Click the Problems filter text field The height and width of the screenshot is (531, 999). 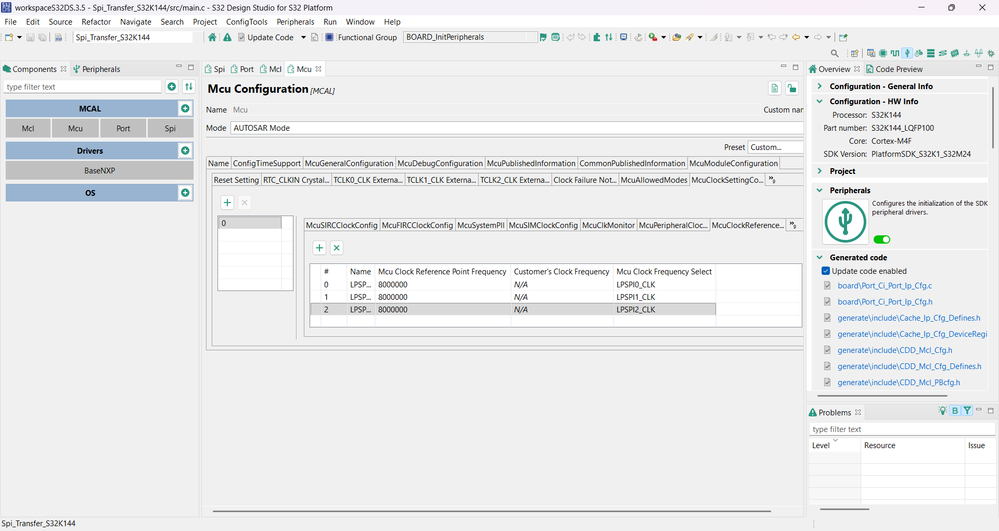900,429
